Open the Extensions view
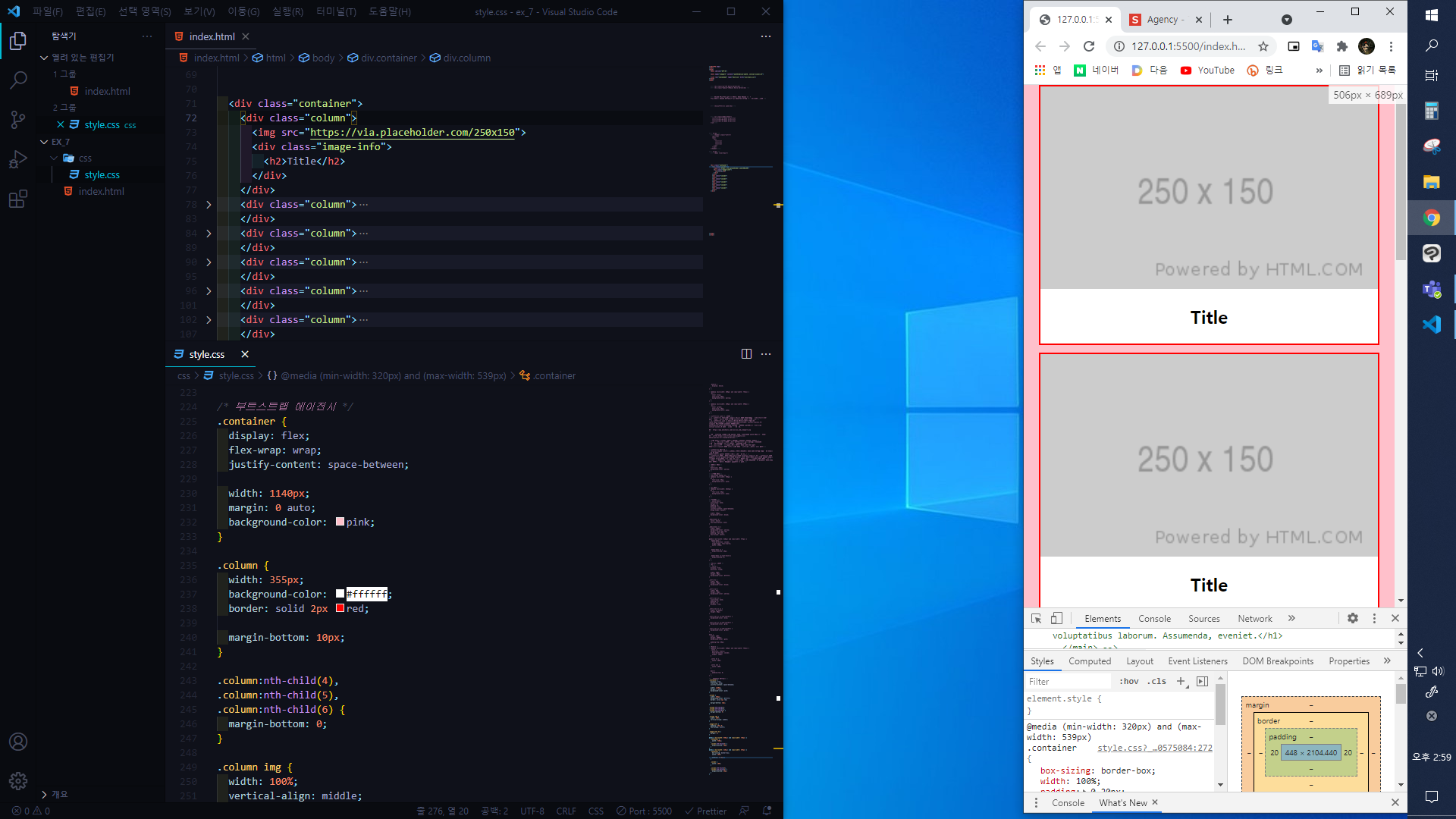The width and height of the screenshot is (1456, 819). [x=18, y=199]
